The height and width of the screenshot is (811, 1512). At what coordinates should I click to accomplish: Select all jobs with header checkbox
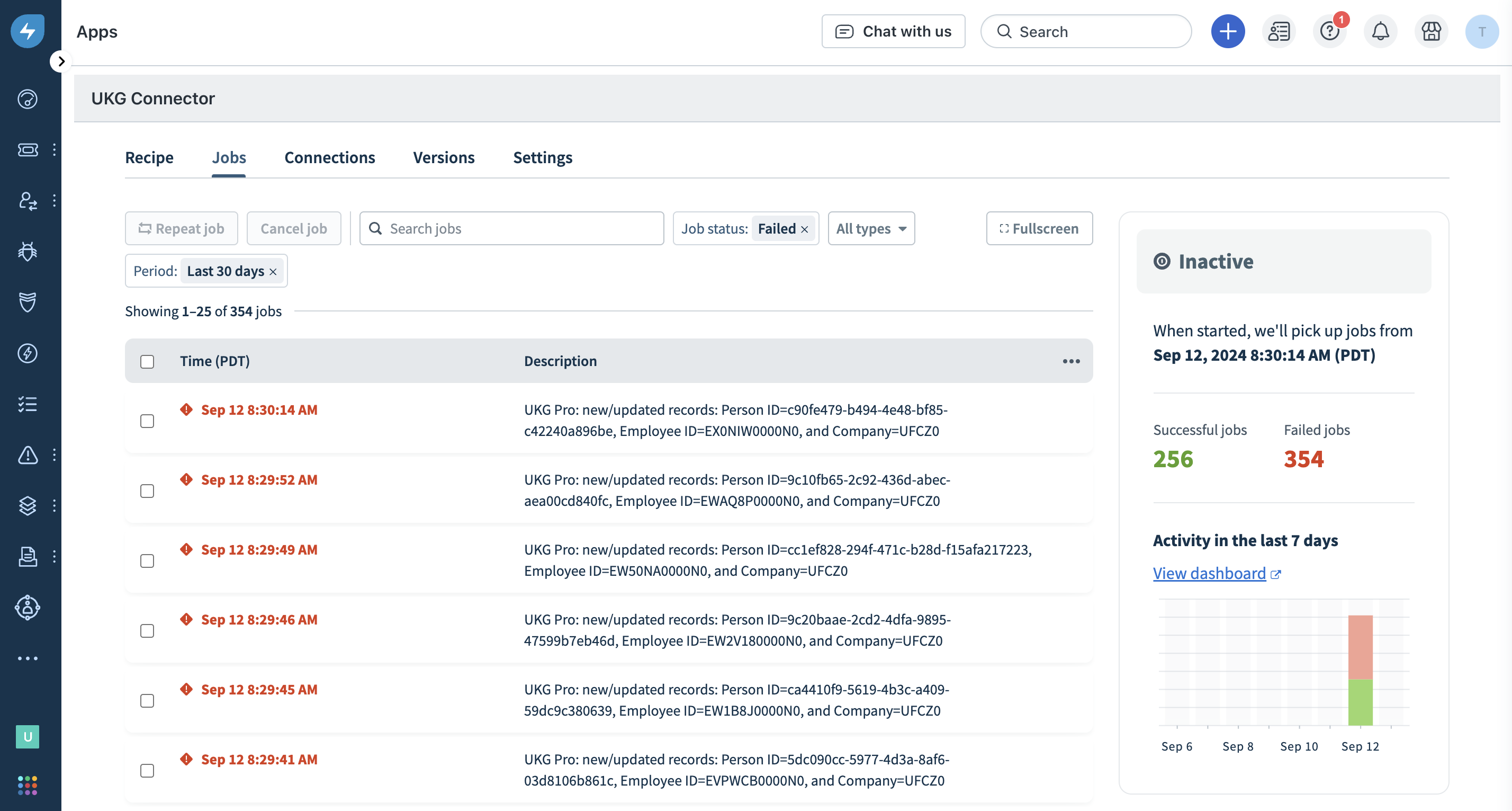click(x=147, y=362)
